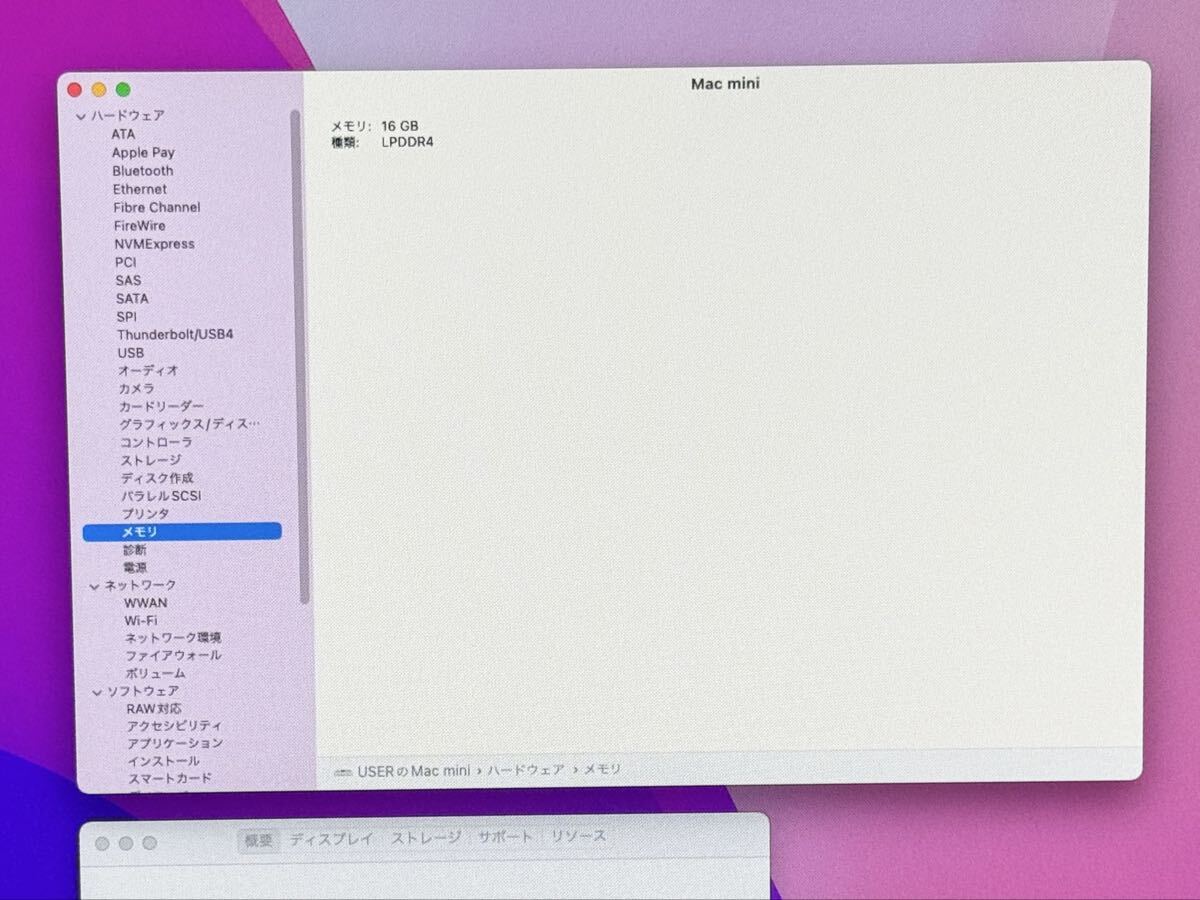Minimize System Information window with yellow button
The image size is (1200, 900).
tap(99, 90)
